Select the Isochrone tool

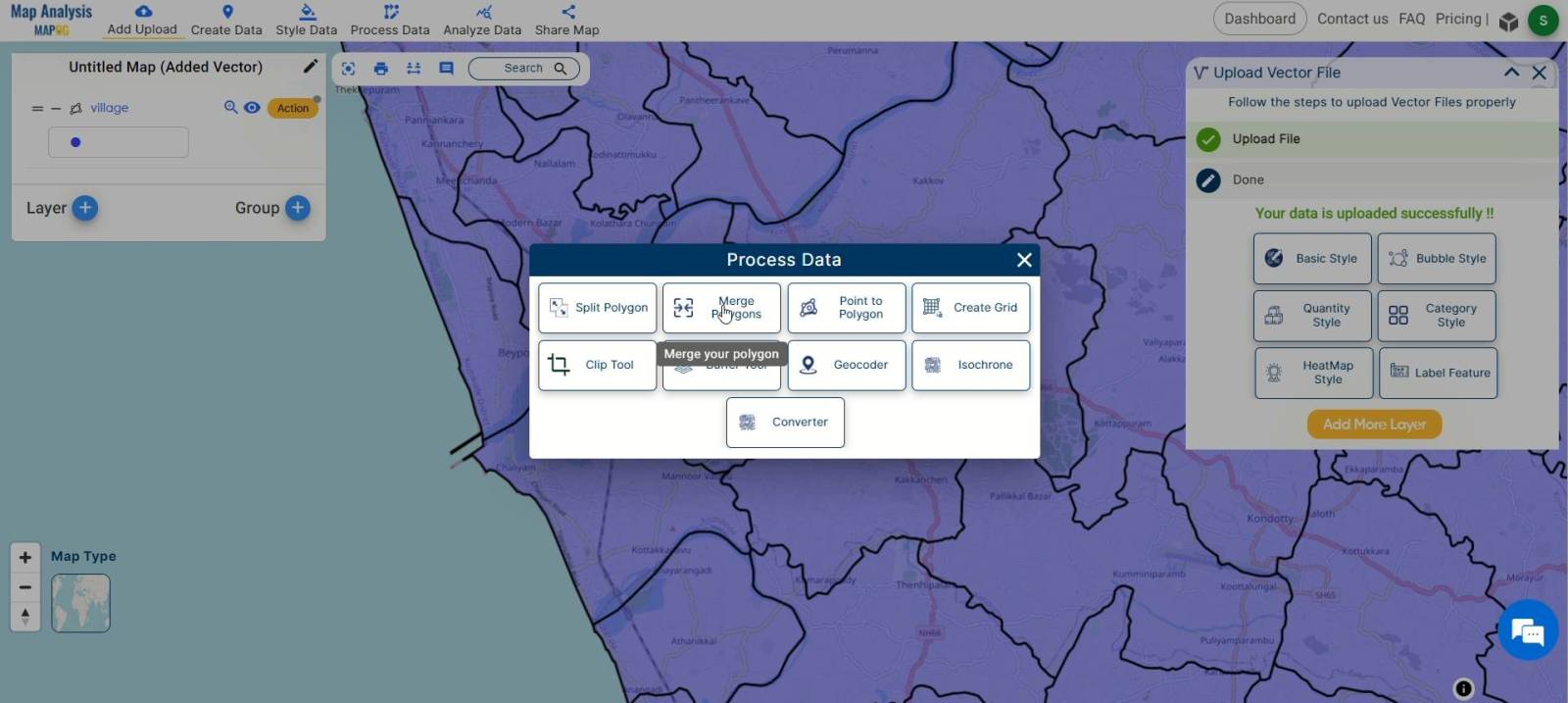coord(971,365)
